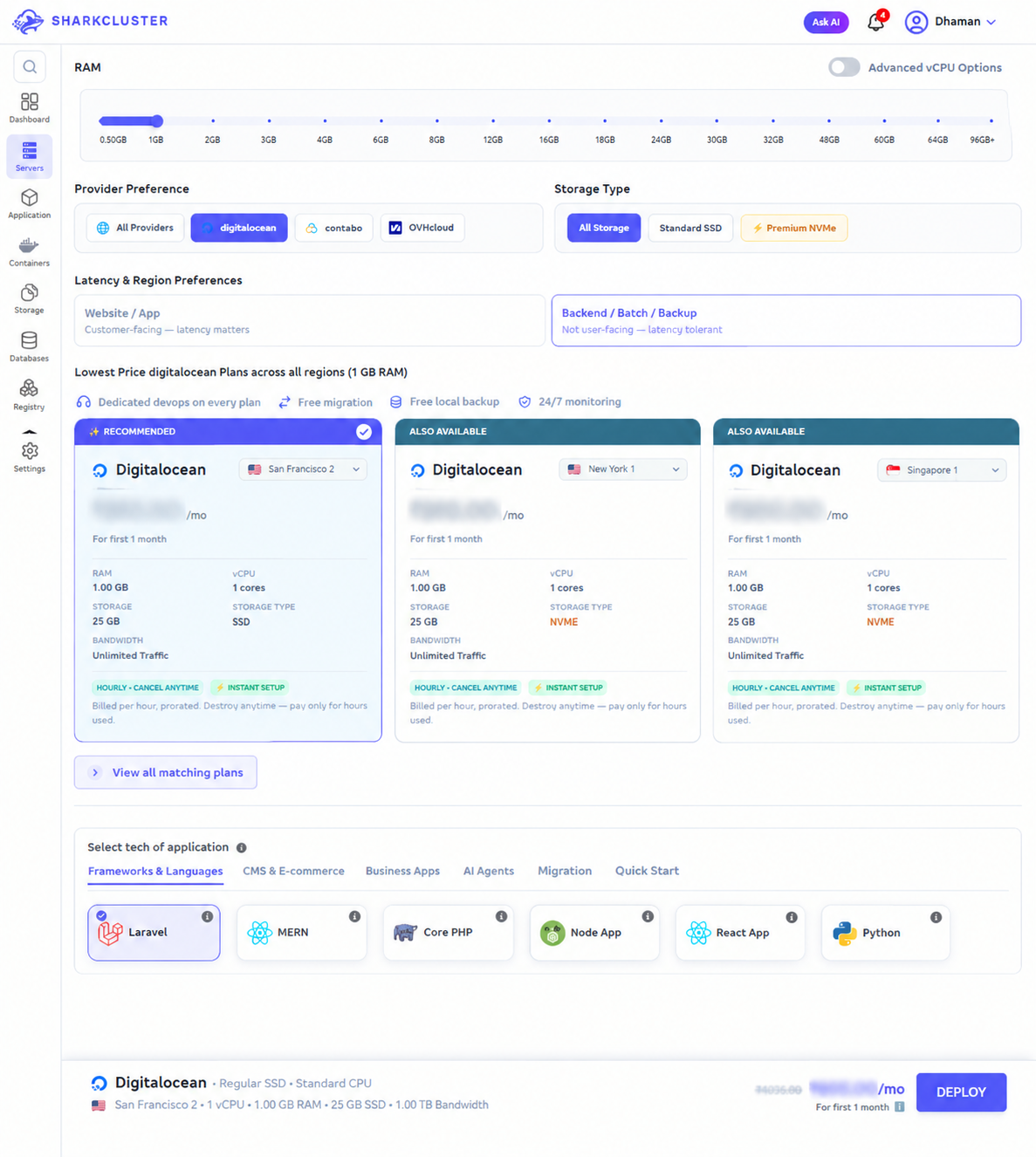Switch to Frameworks & Languages tab
Screen dimensions: 1036x1157
coord(155,871)
